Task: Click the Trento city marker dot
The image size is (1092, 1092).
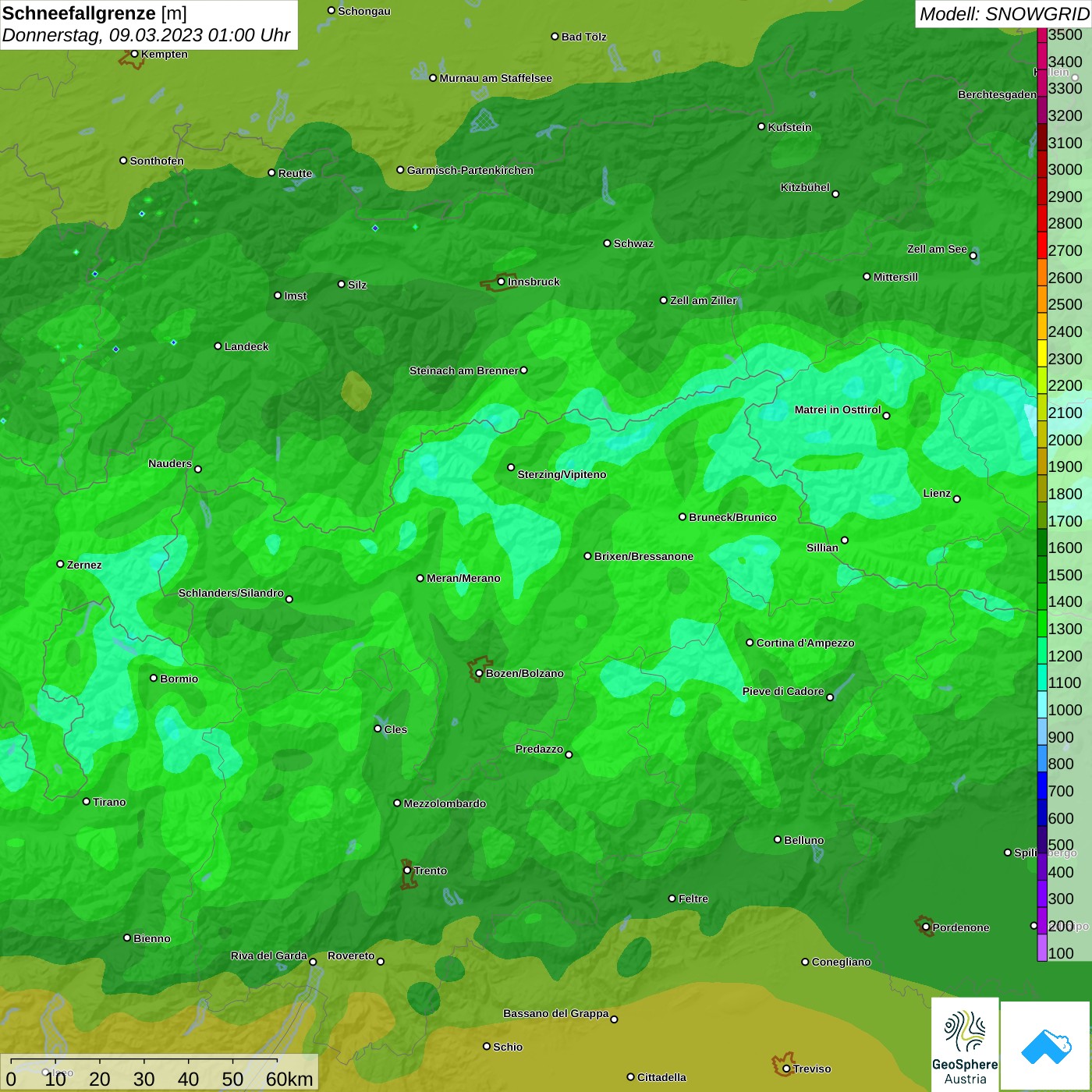Action: pos(407,870)
